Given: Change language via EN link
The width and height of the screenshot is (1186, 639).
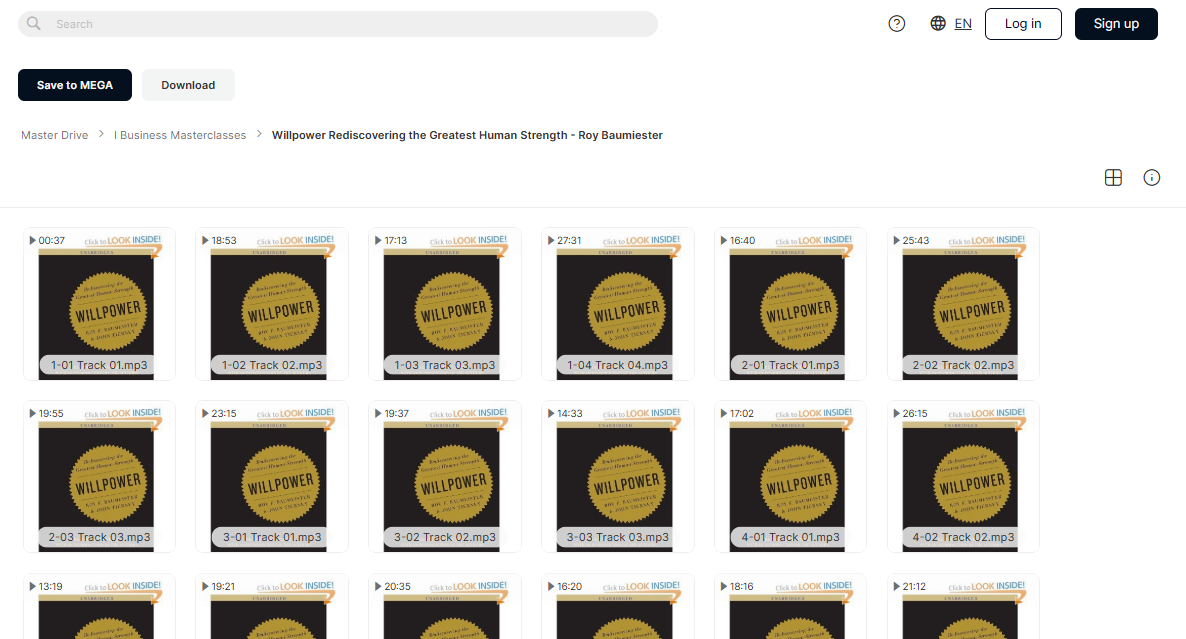Looking at the screenshot, I should [x=963, y=23].
